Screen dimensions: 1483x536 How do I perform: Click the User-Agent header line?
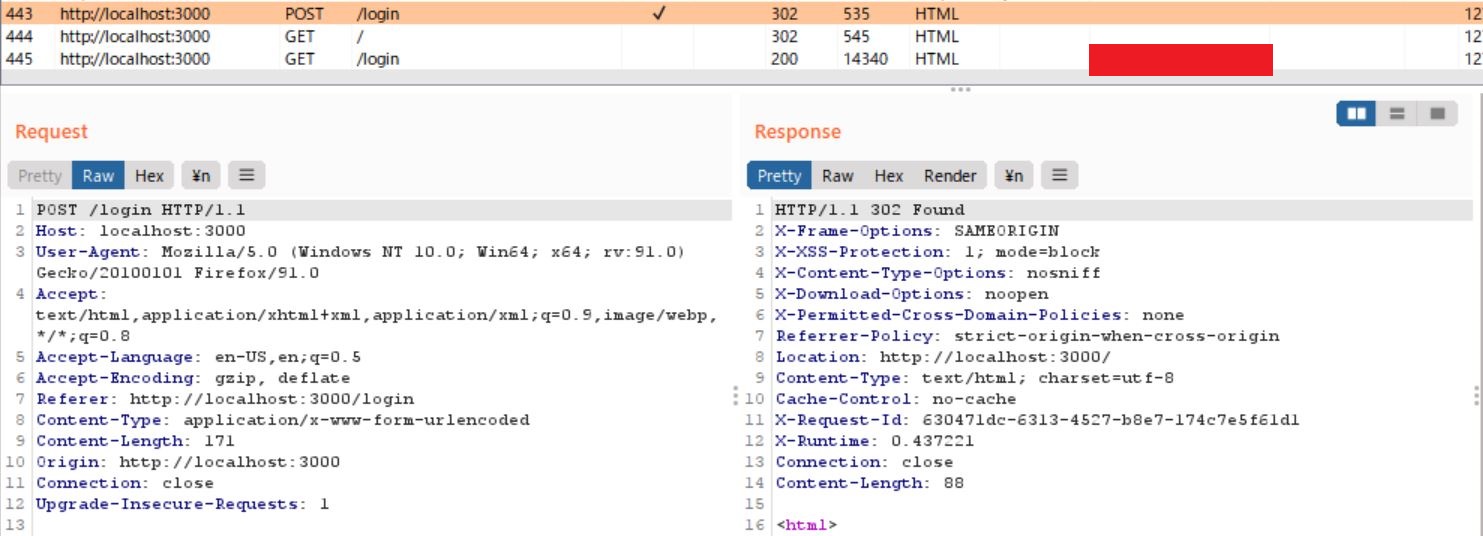[x=360, y=262]
